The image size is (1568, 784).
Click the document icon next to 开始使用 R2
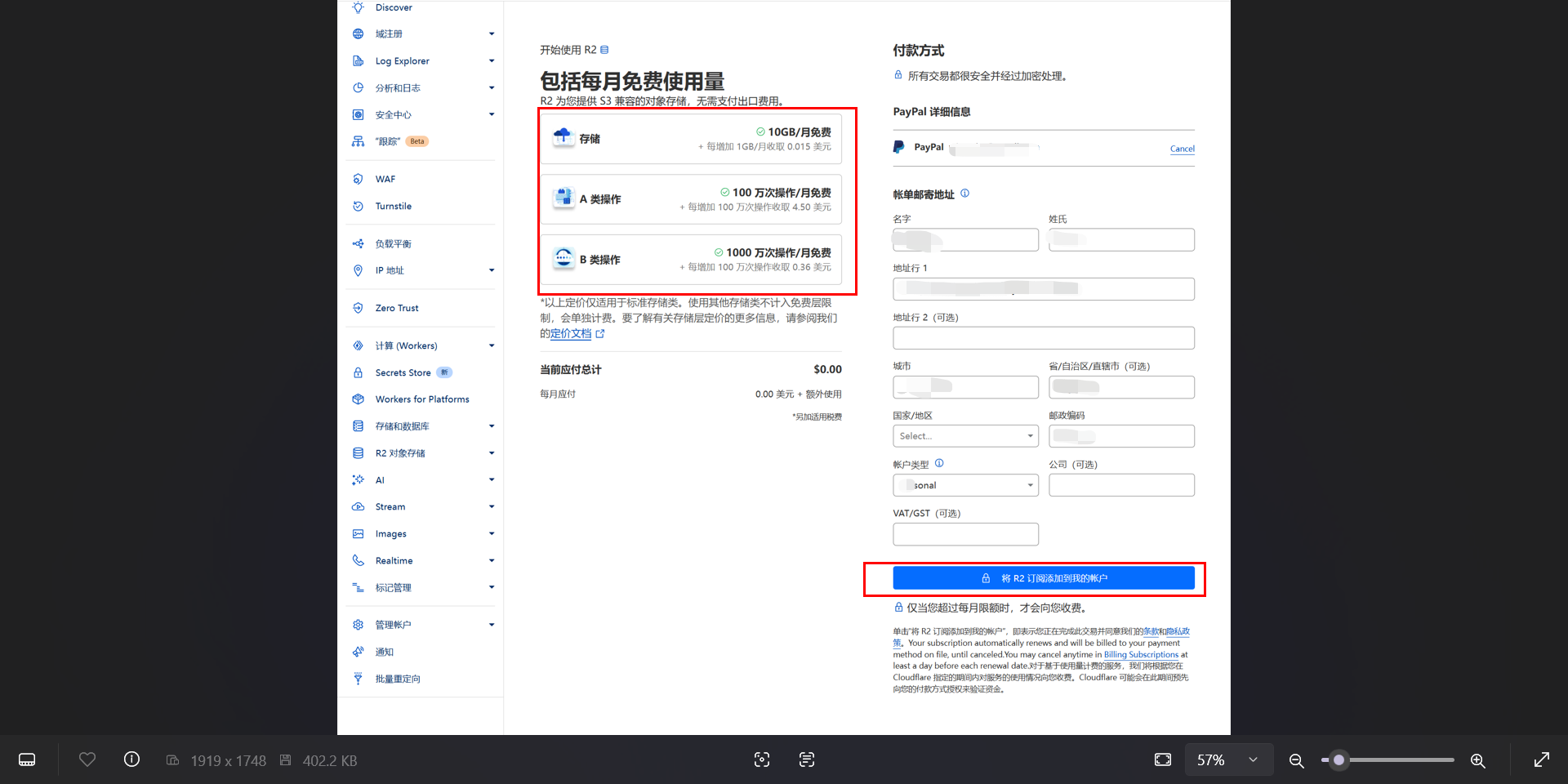coord(604,50)
